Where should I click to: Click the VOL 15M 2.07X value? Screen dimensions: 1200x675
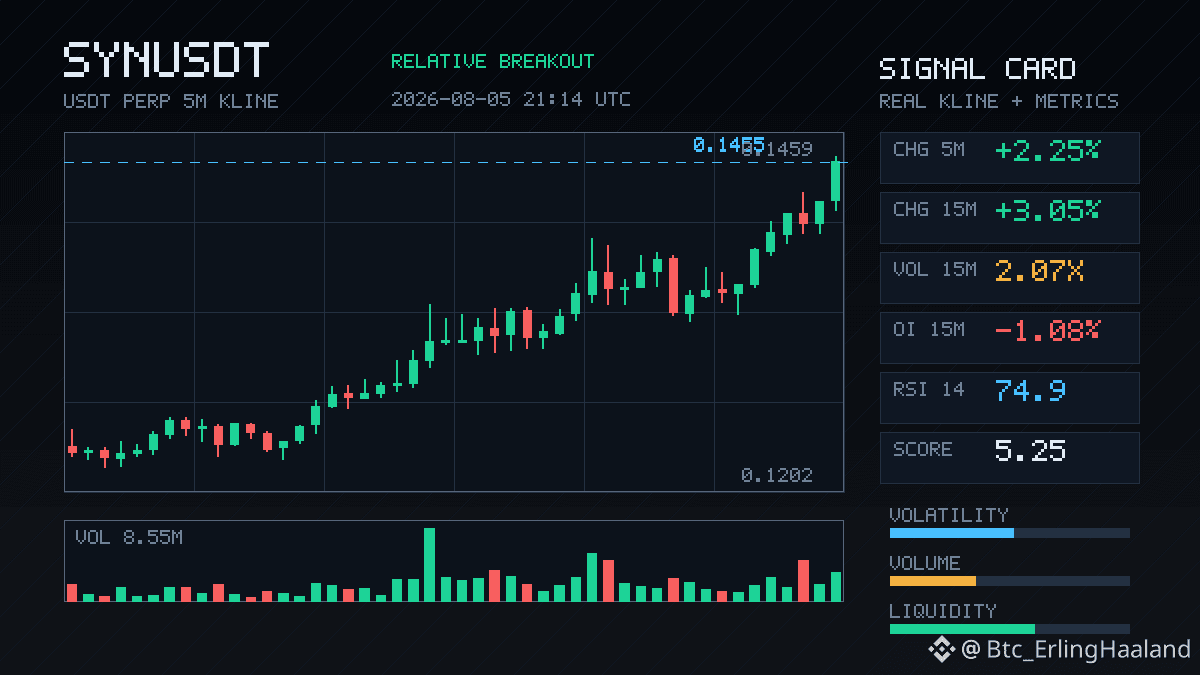point(1040,271)
